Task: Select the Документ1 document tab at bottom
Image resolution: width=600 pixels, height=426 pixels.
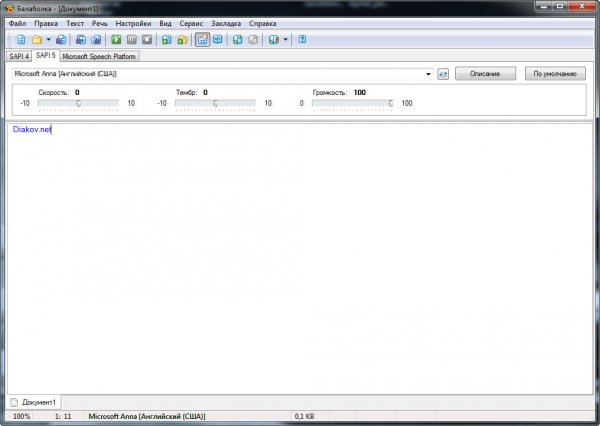Action: coord(34,402)
